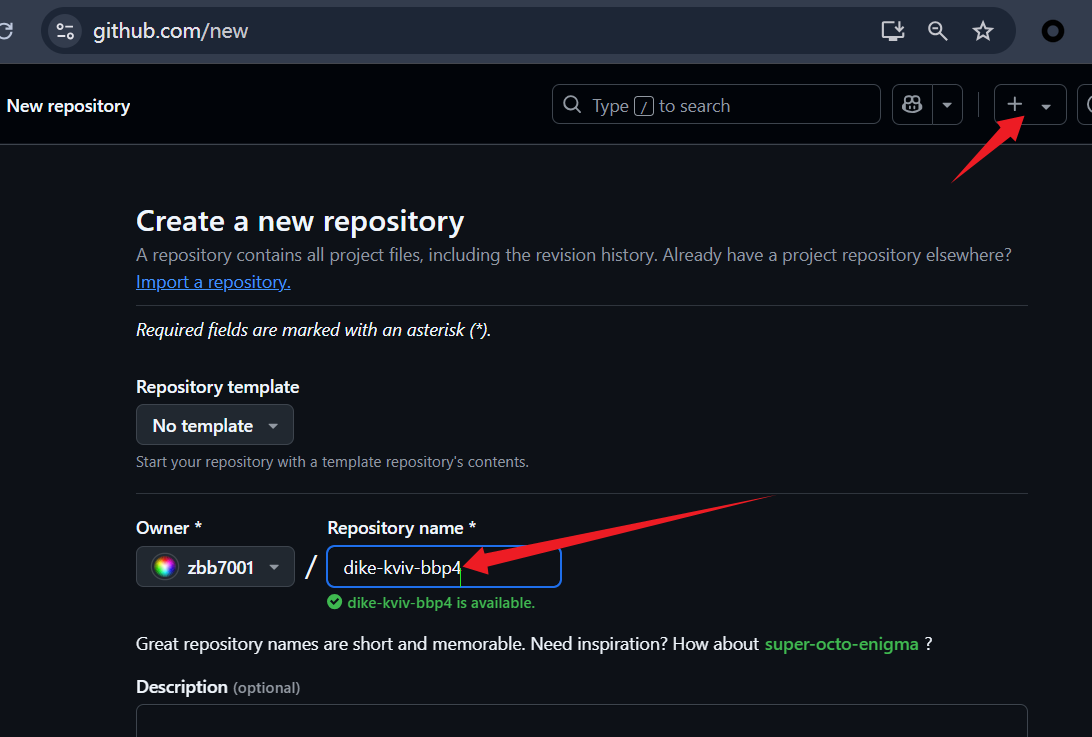Open the Owner zbb7001 dropdown
The width and height of the screenshot is (1092, 737).
215,567
